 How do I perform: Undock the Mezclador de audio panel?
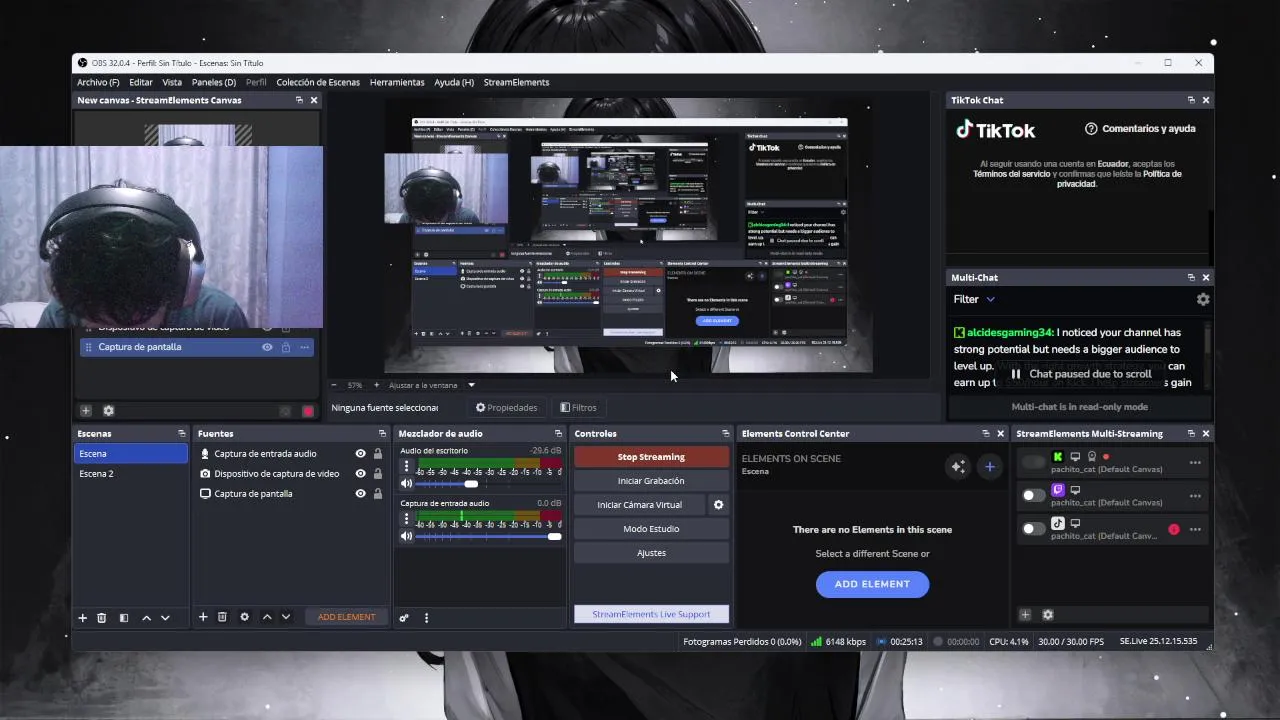[558, 434]
